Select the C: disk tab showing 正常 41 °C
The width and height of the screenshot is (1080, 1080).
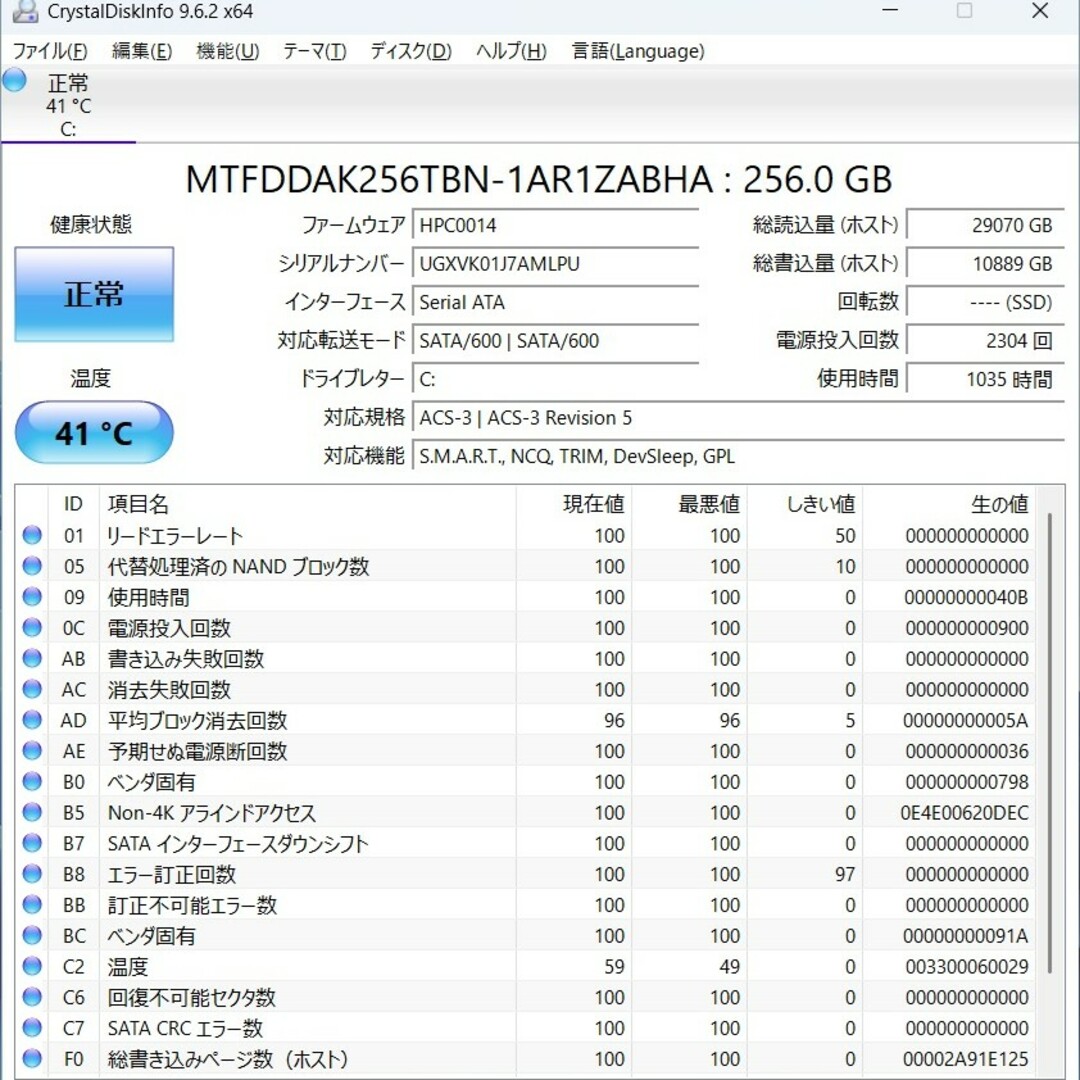(68, 105)
